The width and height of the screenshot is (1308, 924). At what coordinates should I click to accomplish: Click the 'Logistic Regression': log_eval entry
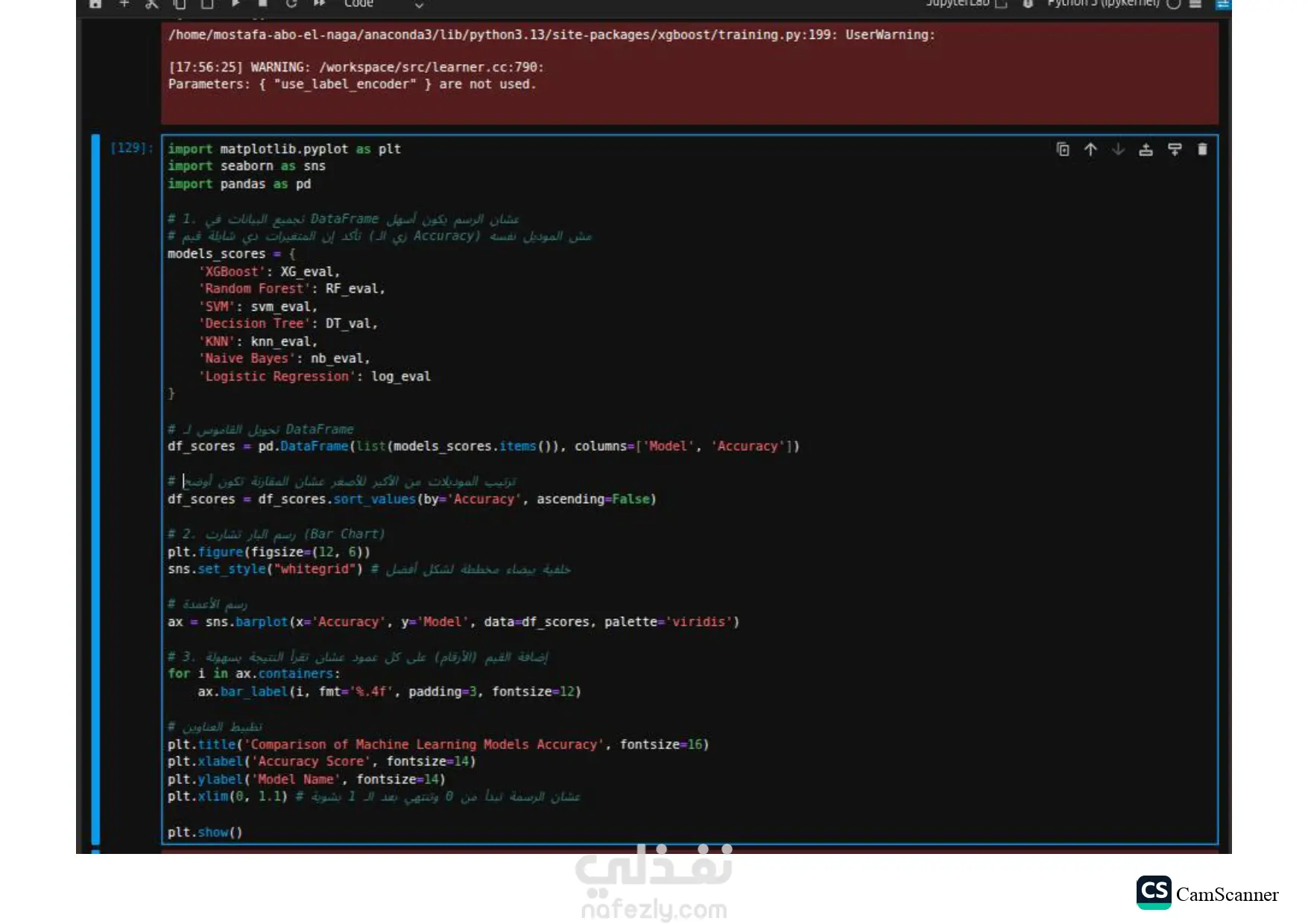tap(314, 377)
